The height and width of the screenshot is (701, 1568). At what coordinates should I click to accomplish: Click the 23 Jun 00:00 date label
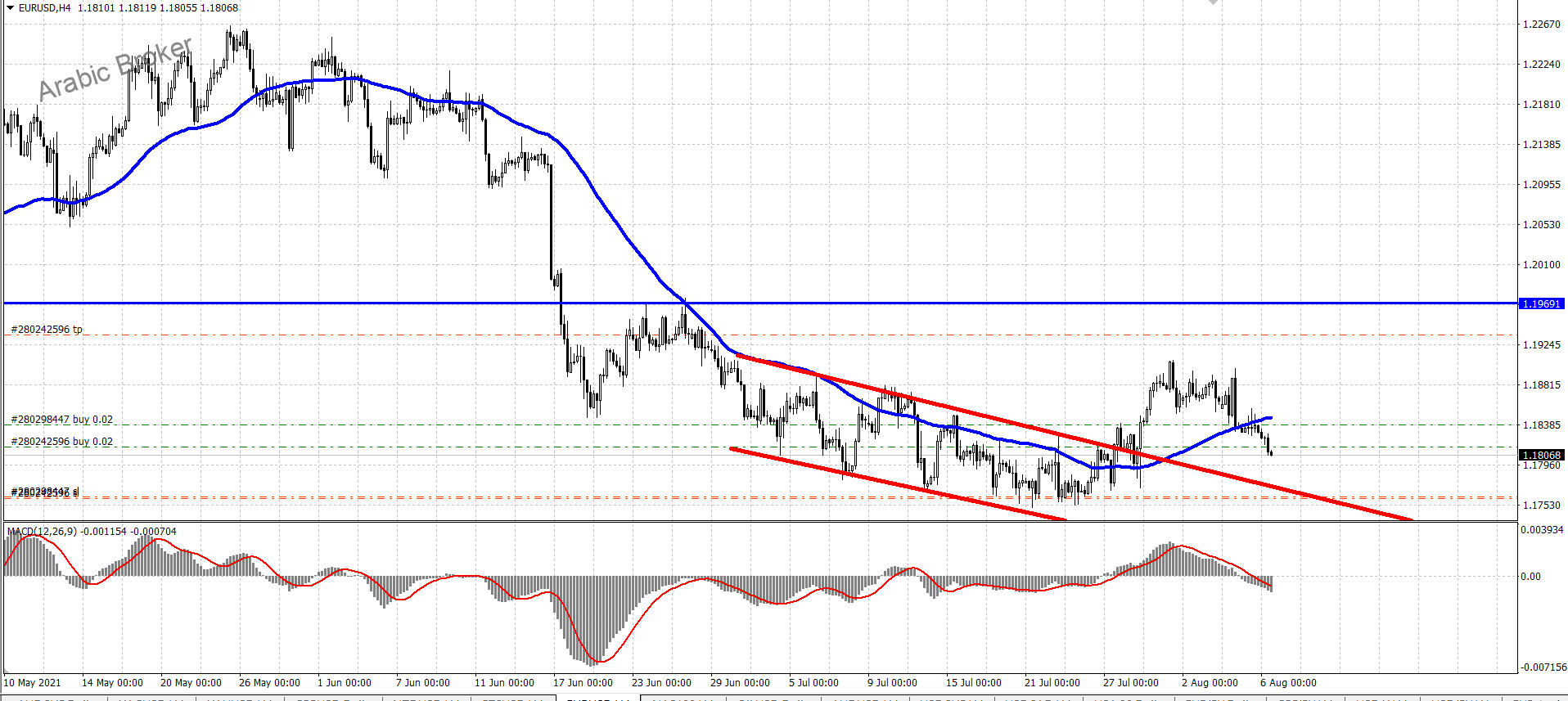pos(661,683)
